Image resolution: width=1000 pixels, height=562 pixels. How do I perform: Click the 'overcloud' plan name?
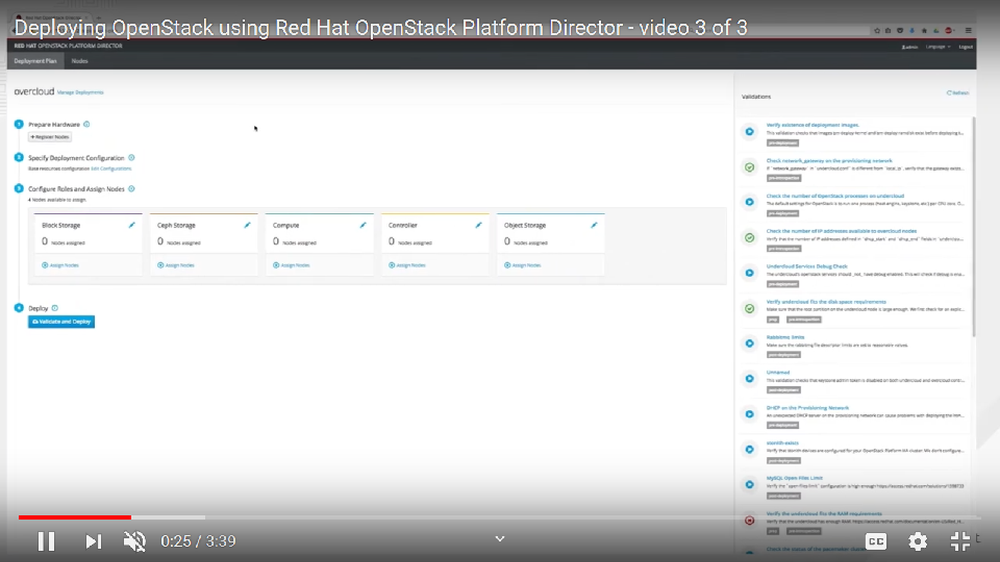[34, 92]
